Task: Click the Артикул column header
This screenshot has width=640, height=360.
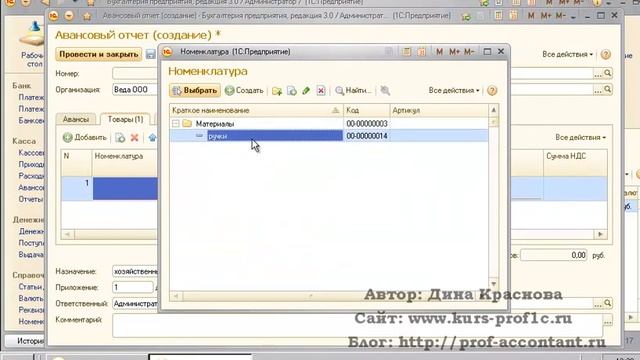Action: click(x=439, y=110)
